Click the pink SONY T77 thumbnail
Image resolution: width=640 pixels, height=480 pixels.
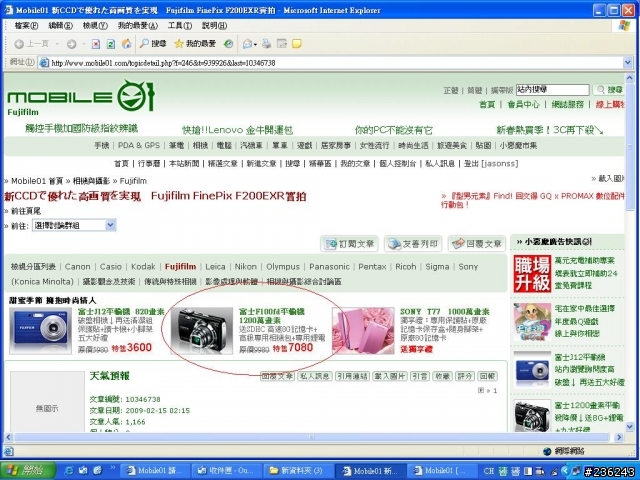click(x=363, y=331)
